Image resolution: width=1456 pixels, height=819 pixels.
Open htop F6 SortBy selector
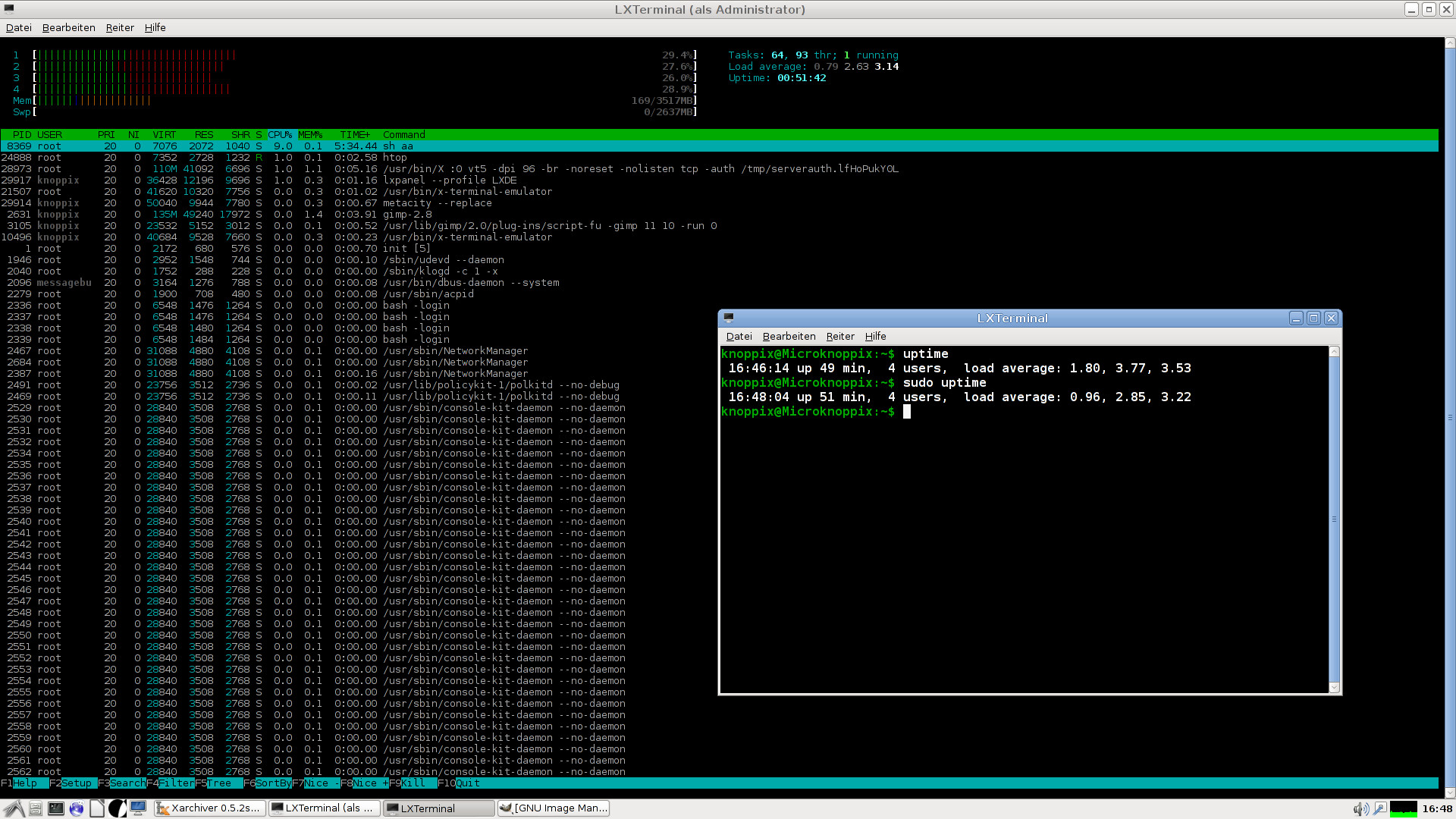[267, 783]
